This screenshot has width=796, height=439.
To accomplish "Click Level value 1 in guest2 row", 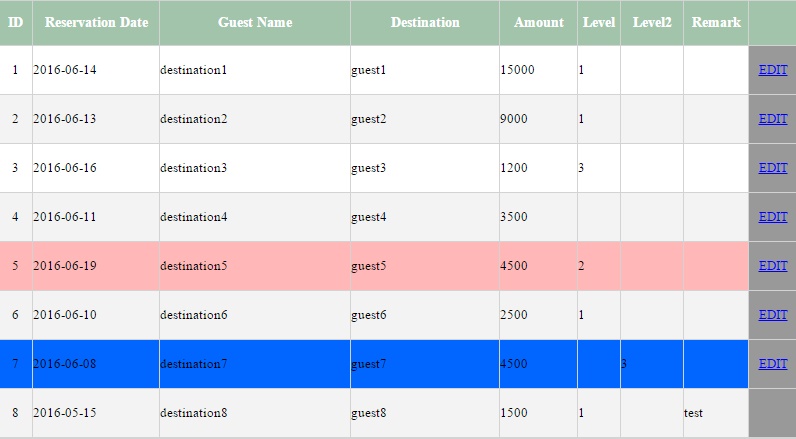I will [581, 119].
